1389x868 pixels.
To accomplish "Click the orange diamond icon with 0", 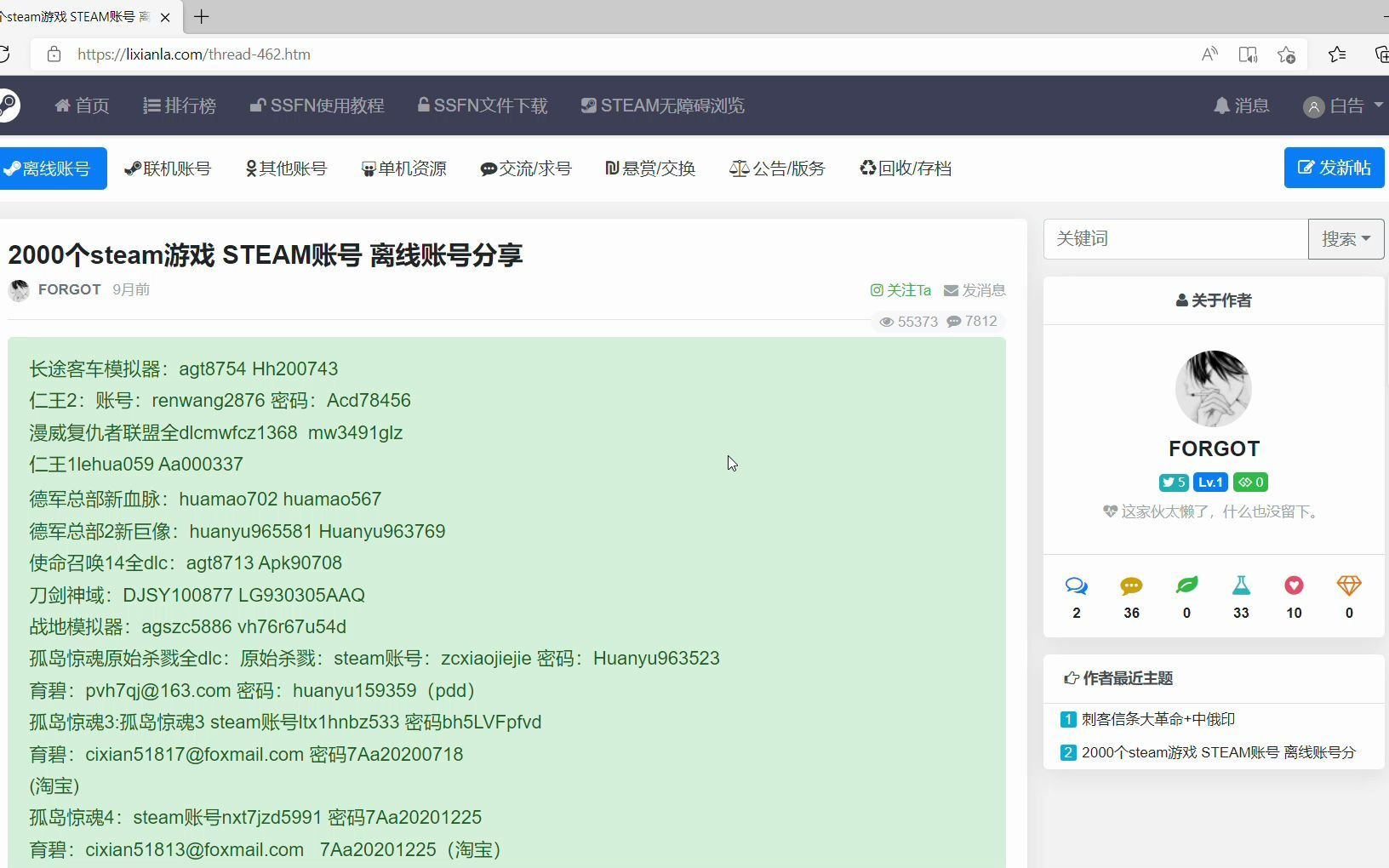I will click(1349, 585).
